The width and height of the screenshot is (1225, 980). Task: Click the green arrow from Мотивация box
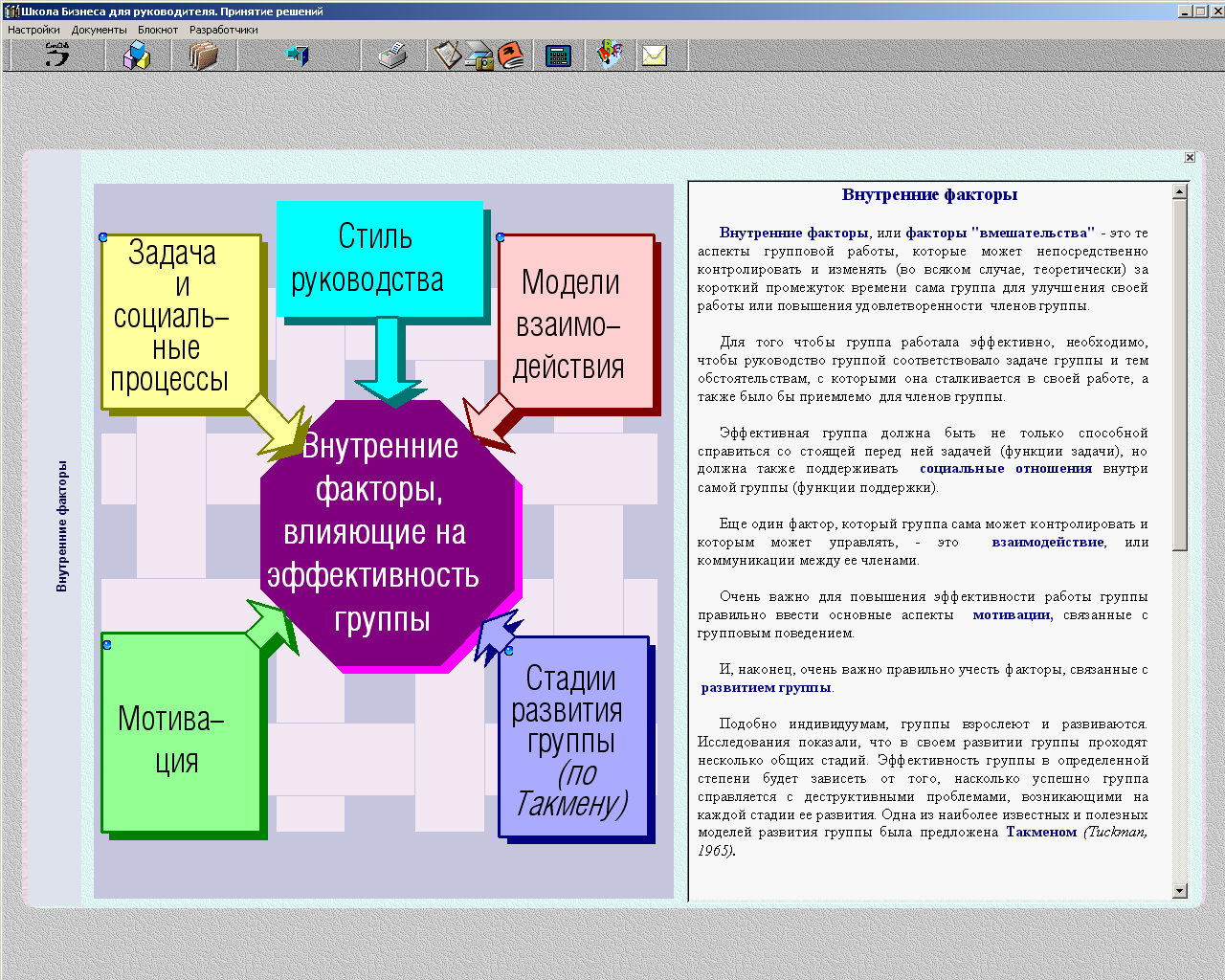click(273, 627)
